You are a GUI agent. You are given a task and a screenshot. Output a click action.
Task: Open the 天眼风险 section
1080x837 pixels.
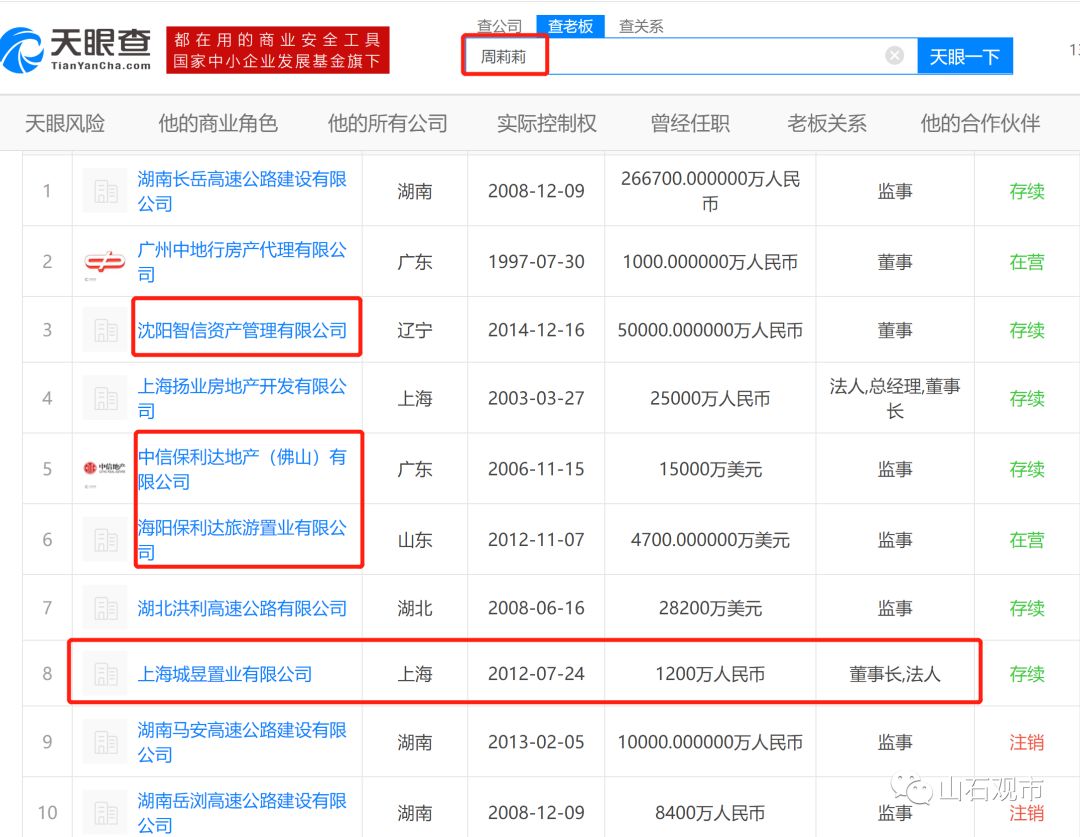[x=65, y=123]
